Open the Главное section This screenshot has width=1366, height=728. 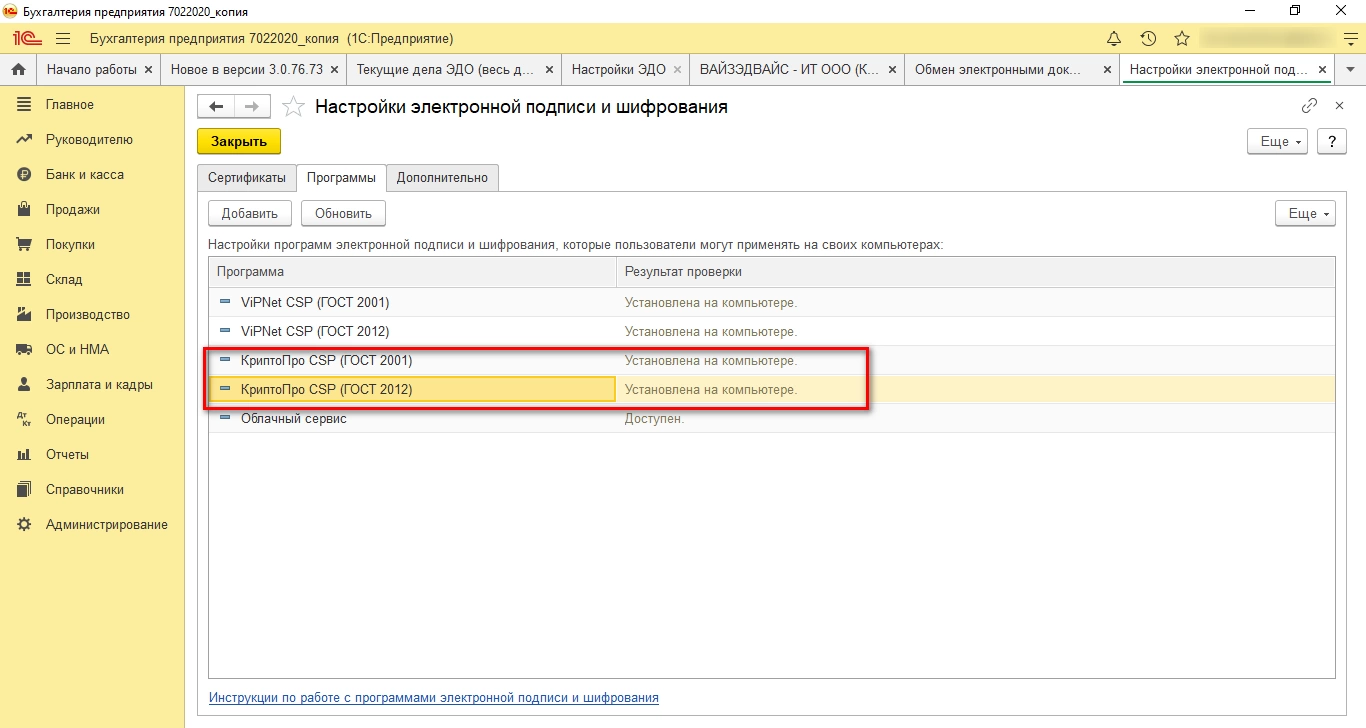pyautogui.click(x=70, y=105)
